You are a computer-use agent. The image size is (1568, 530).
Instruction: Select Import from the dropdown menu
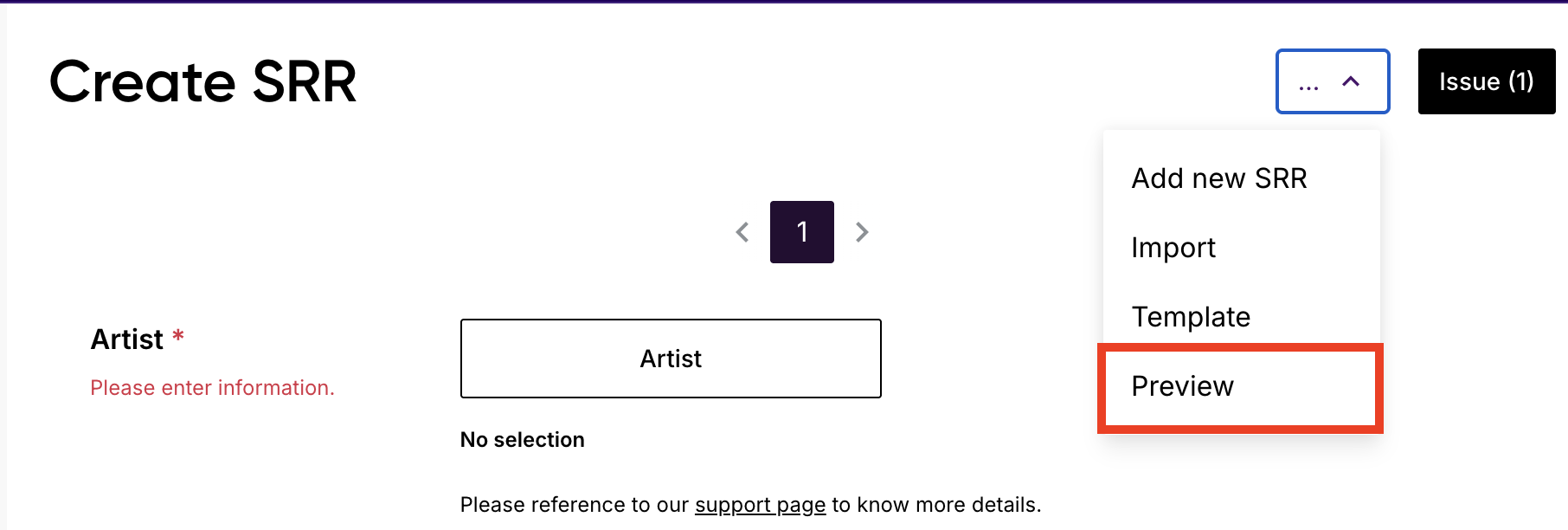tap(1173, 248)
